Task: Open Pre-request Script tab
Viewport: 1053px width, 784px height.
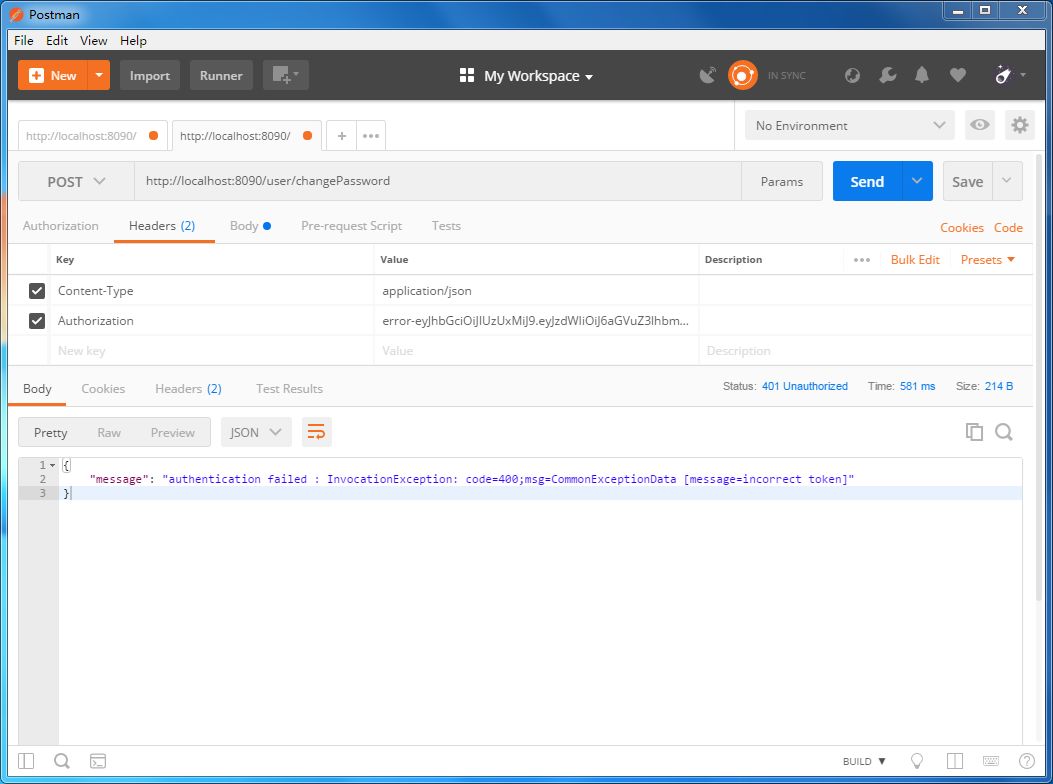Action: [351, 226]
